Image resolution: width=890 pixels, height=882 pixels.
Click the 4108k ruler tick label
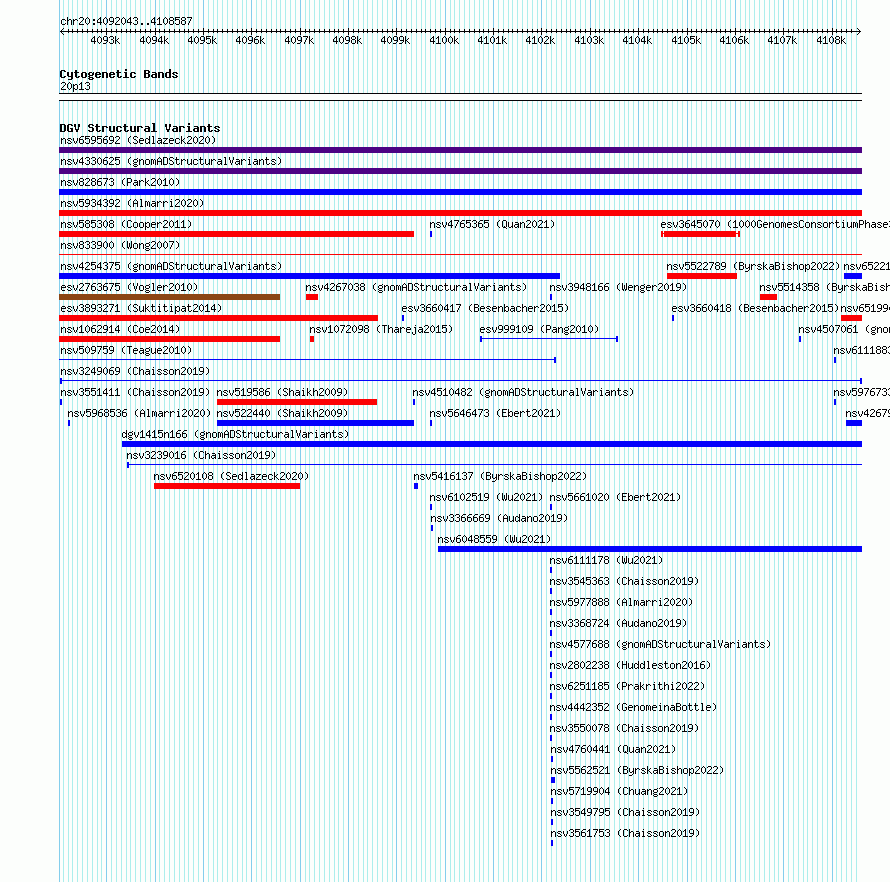[x=831, y=40]
